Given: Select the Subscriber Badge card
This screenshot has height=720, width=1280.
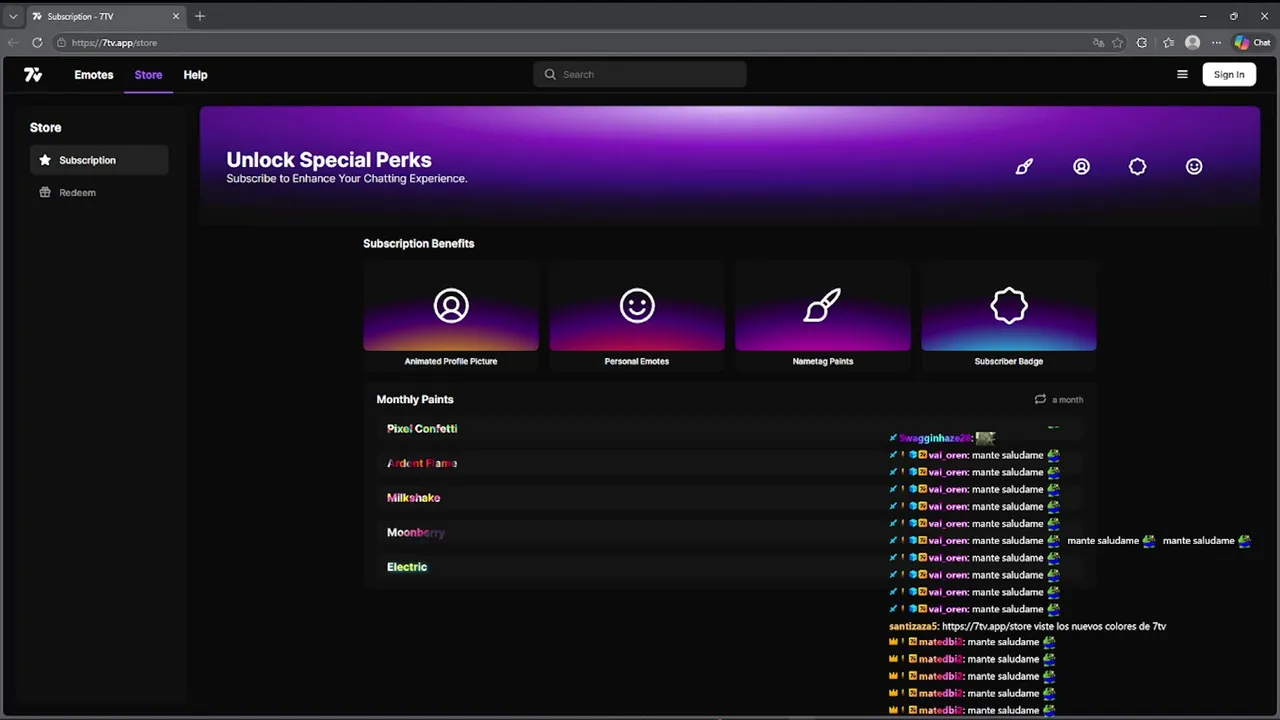Looking at the screenshot, I should tap(1009, 317).
